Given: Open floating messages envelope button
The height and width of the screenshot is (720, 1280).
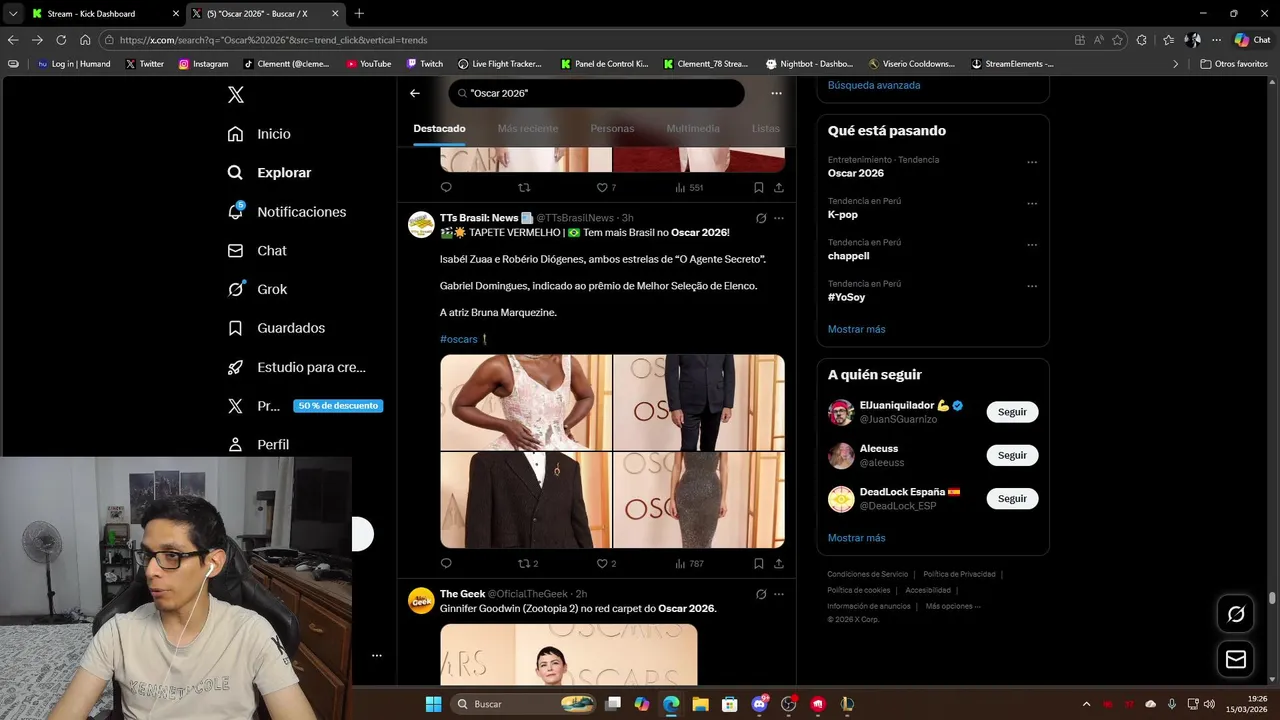Looking at the screenshot, I should click(1236, 660).
